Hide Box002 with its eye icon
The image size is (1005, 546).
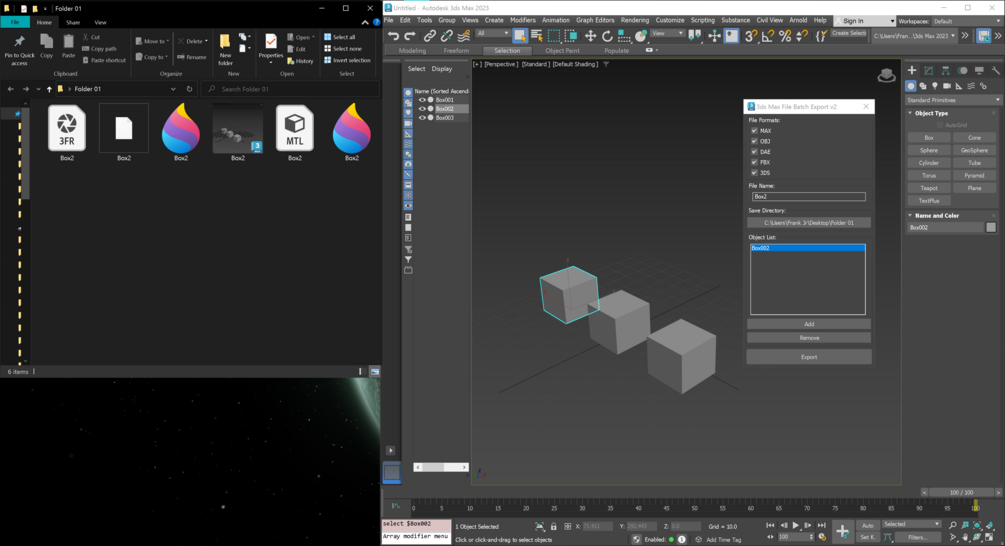(x=422, y=109)
